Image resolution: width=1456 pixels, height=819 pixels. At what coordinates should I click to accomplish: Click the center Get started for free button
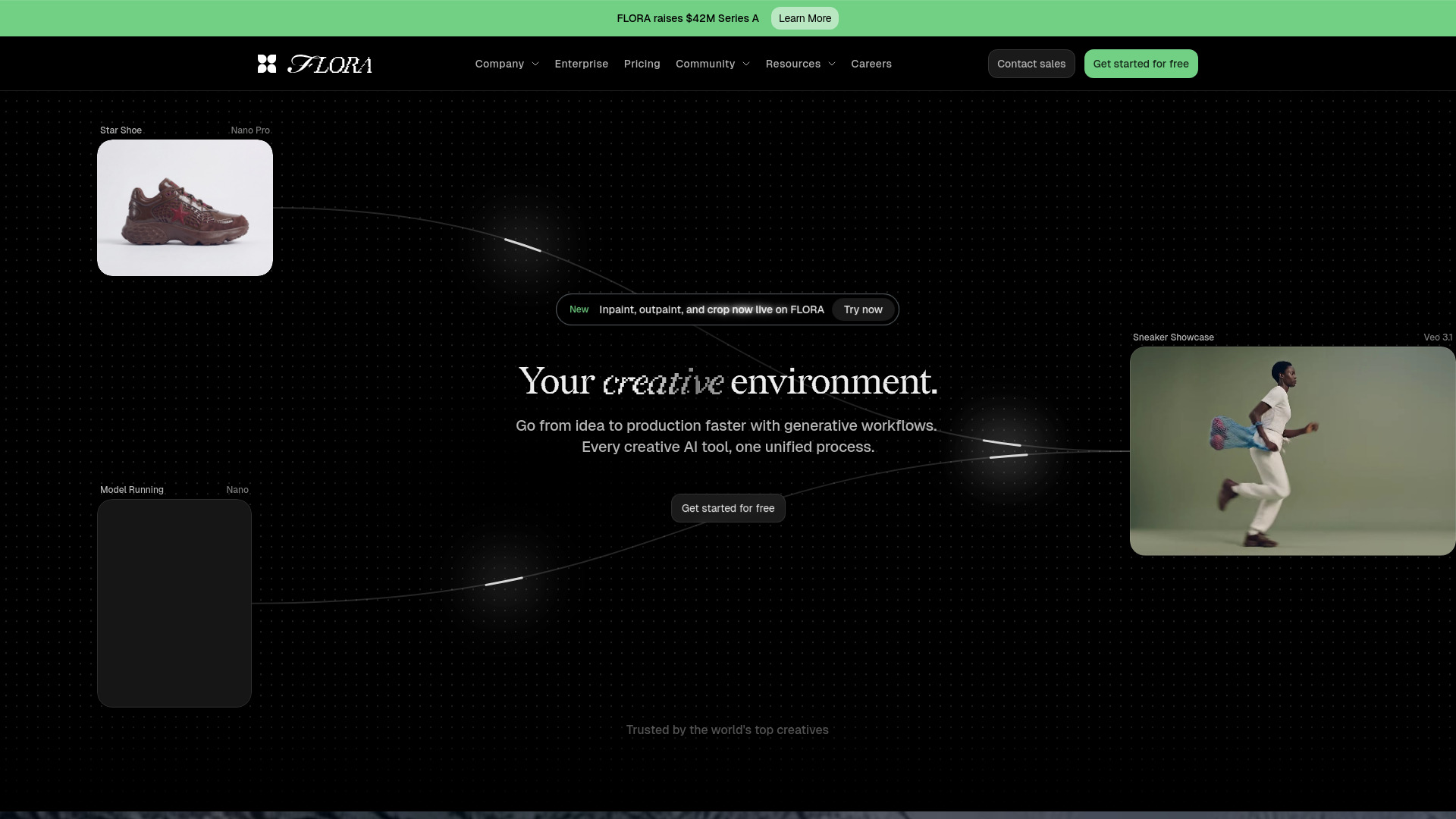pos(727,508)
